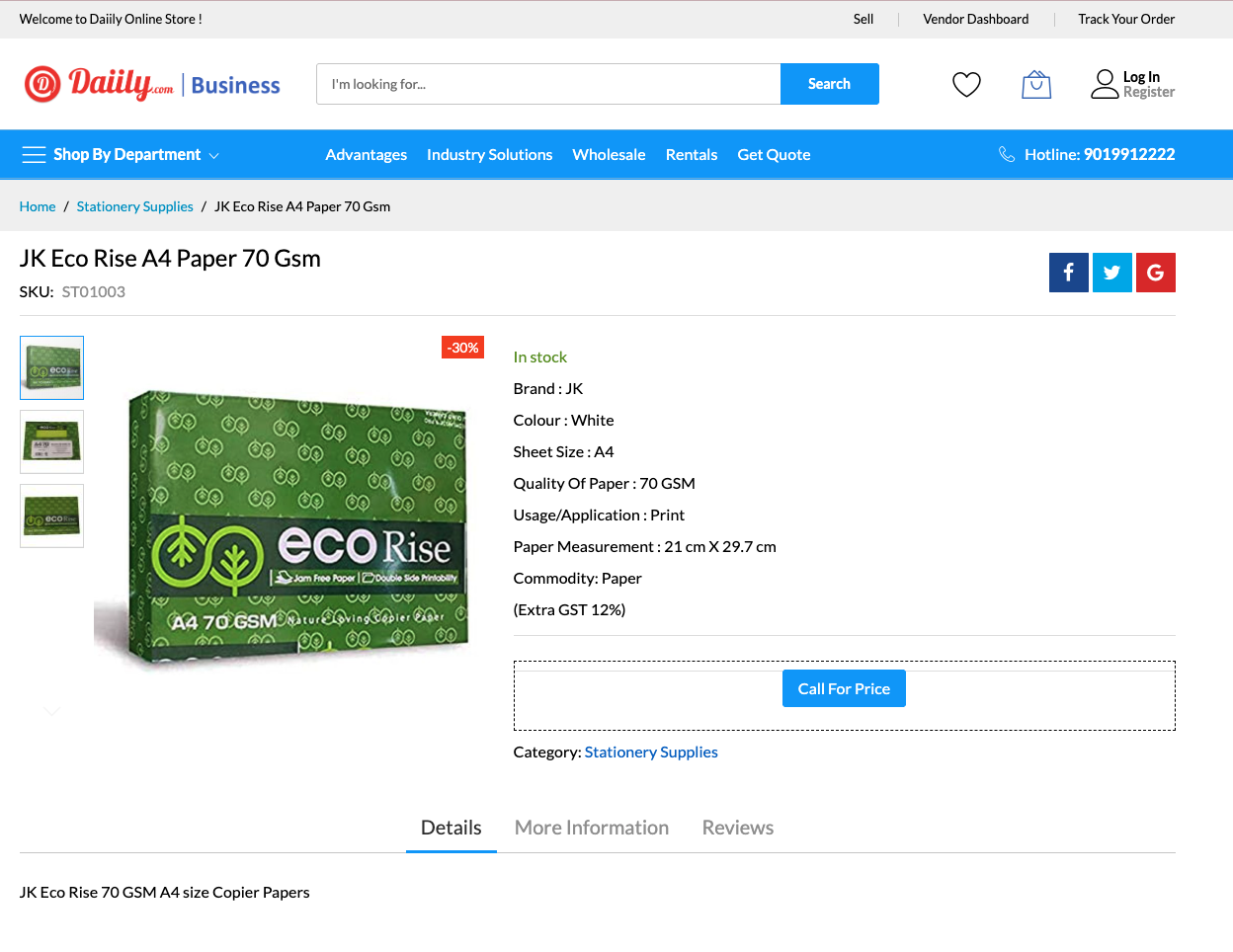Select the first product thumbnail
1233x952 pixels.
[51, 367]
